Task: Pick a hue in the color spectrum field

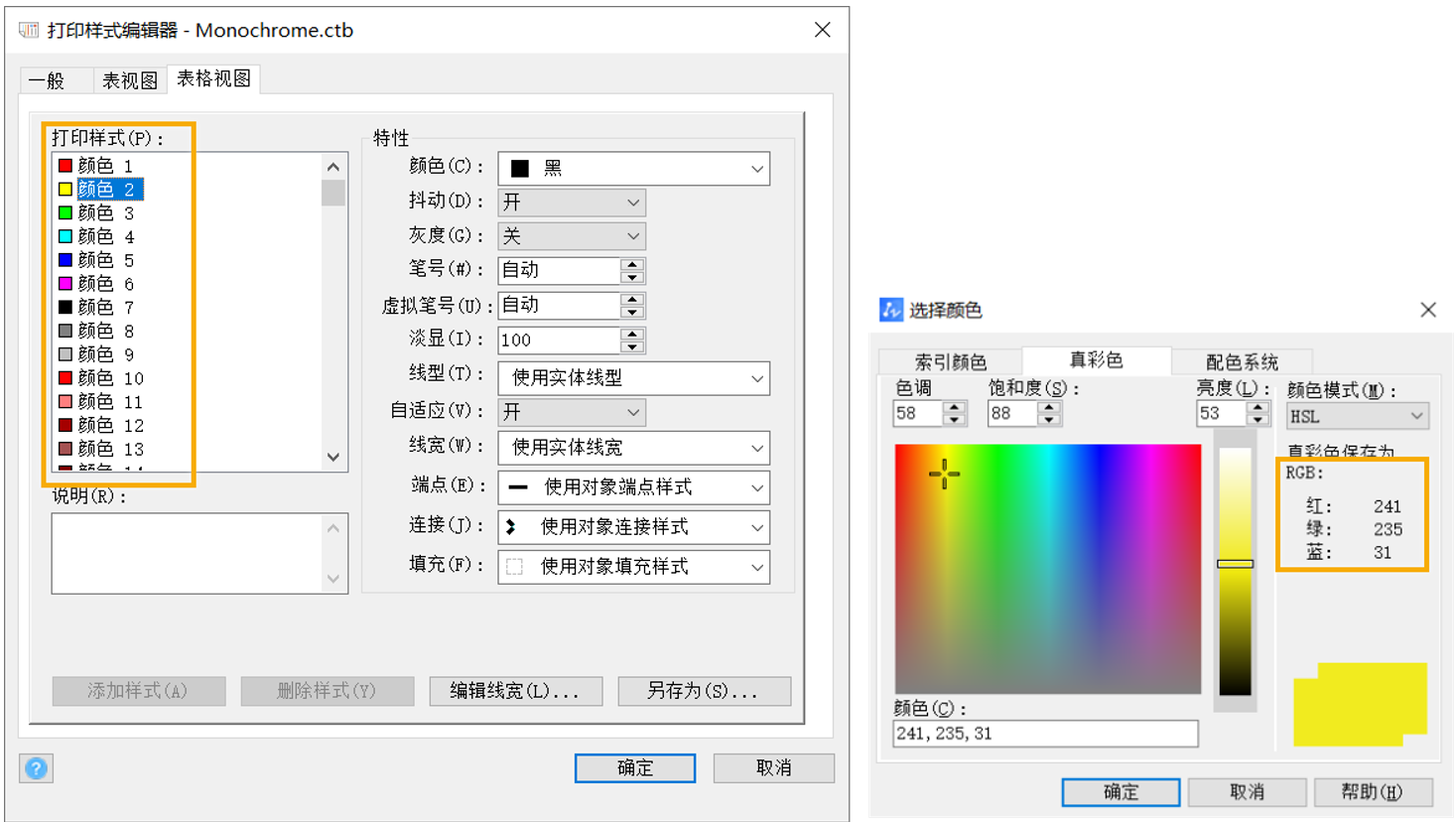Action: tap(1047, 569)
